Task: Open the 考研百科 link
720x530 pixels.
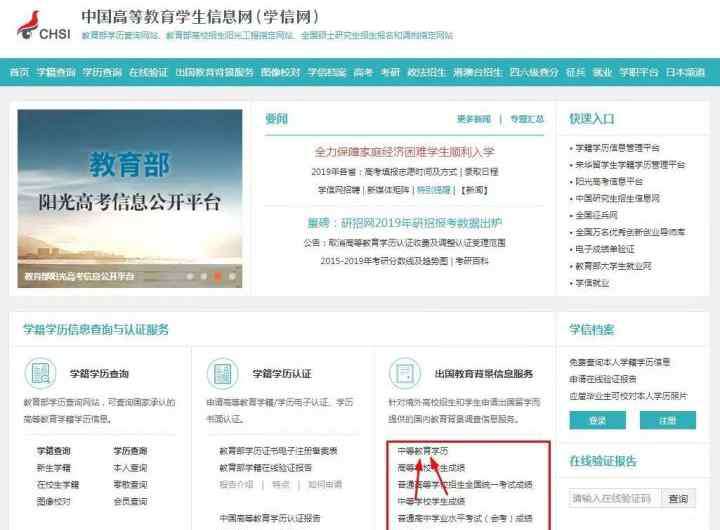Action: click(x=472, y=261)
